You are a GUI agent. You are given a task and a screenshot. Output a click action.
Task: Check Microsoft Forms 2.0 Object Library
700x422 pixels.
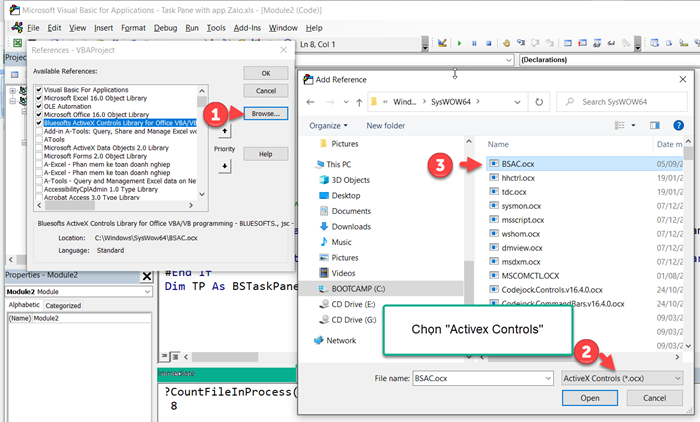click(39, 156)
